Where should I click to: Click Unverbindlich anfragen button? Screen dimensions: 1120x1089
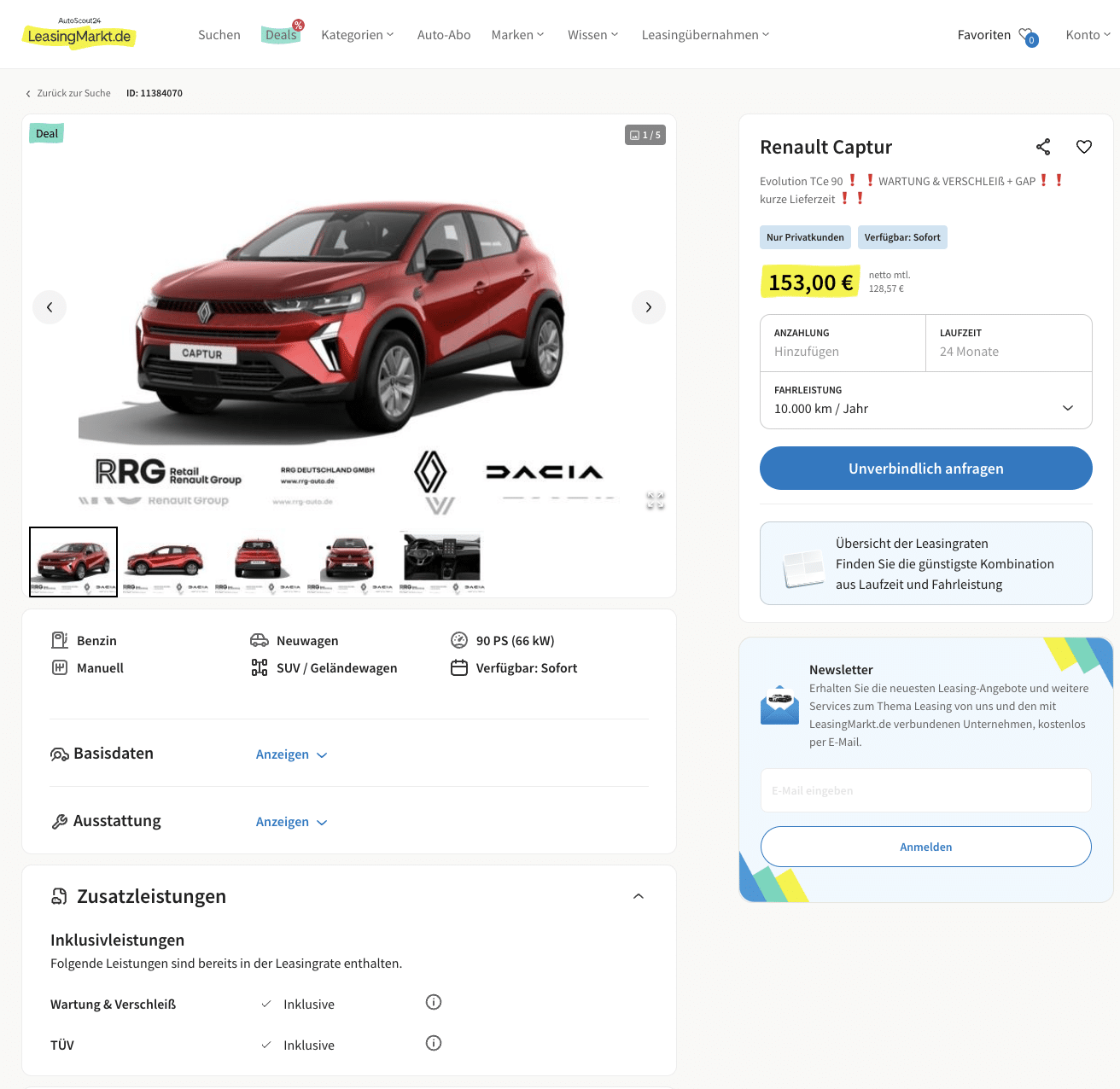click(926, 469)
